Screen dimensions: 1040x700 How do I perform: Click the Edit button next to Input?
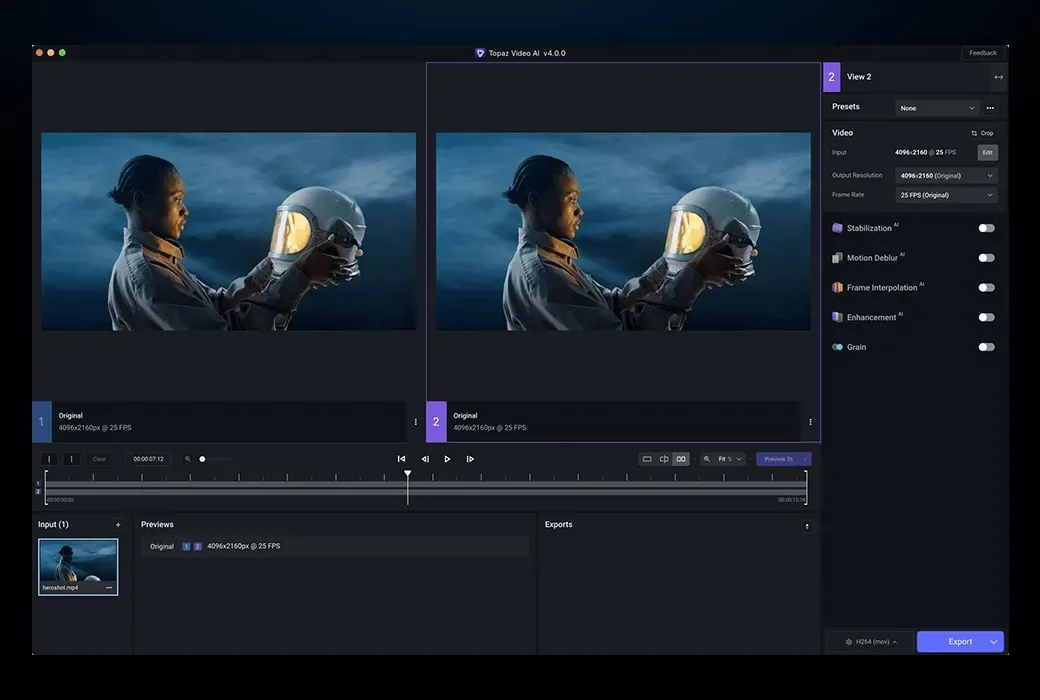pos(987,152)
